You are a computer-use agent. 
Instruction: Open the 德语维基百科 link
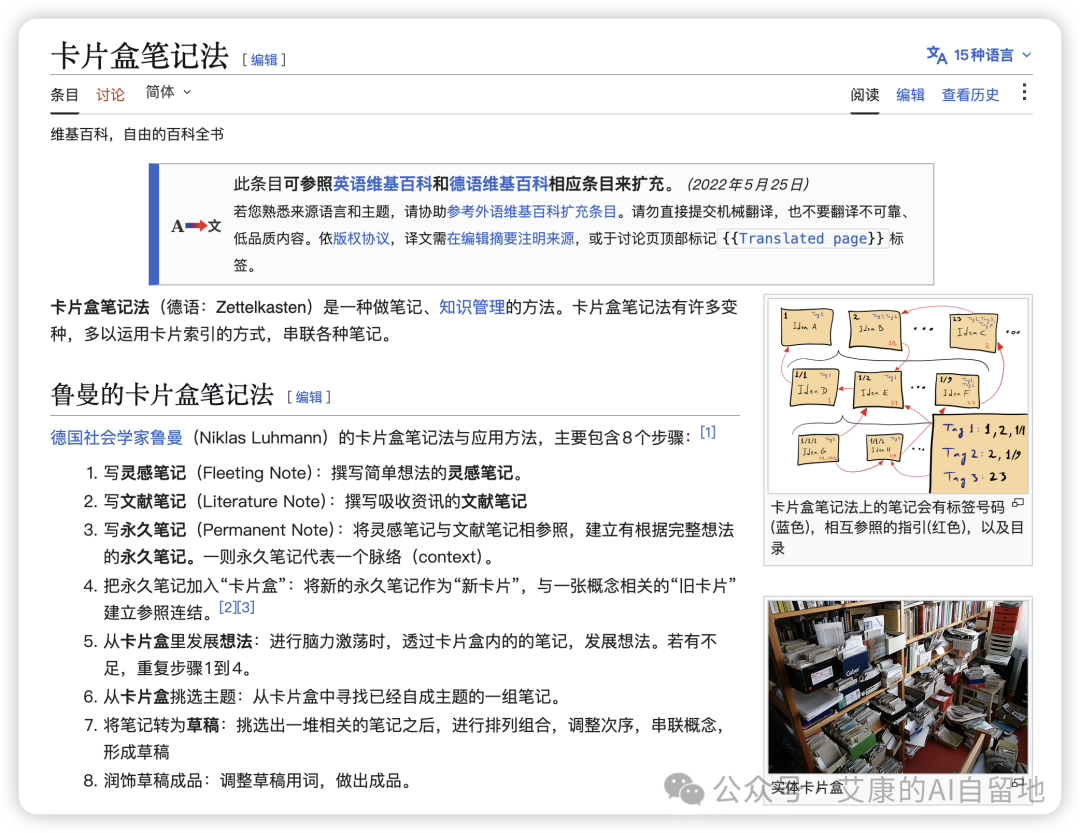click(499, 184)
